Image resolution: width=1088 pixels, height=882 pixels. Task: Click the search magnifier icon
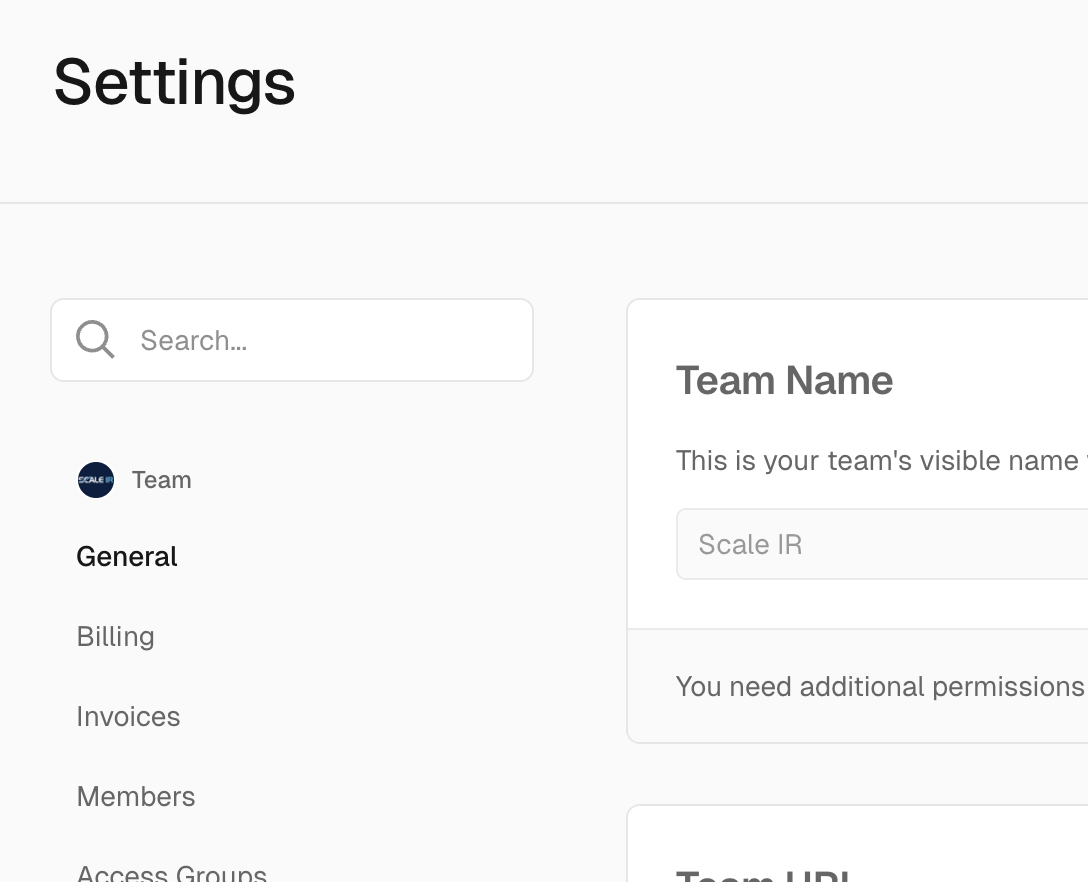click(95, 339)
